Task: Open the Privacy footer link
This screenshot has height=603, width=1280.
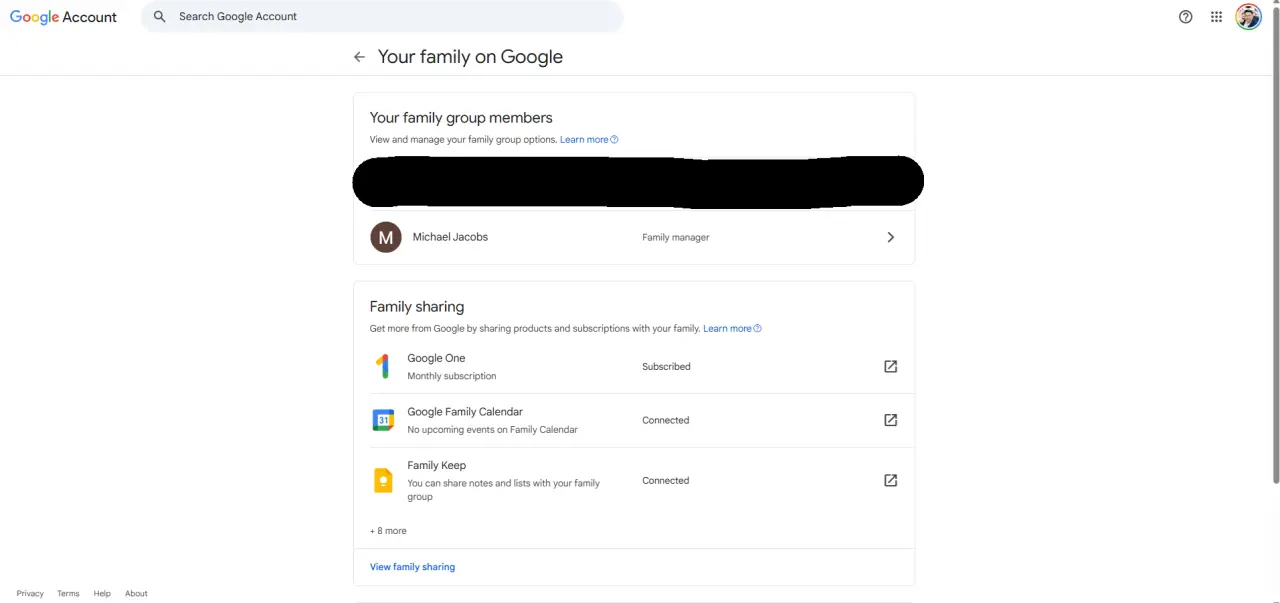Action: pos(30,594)
